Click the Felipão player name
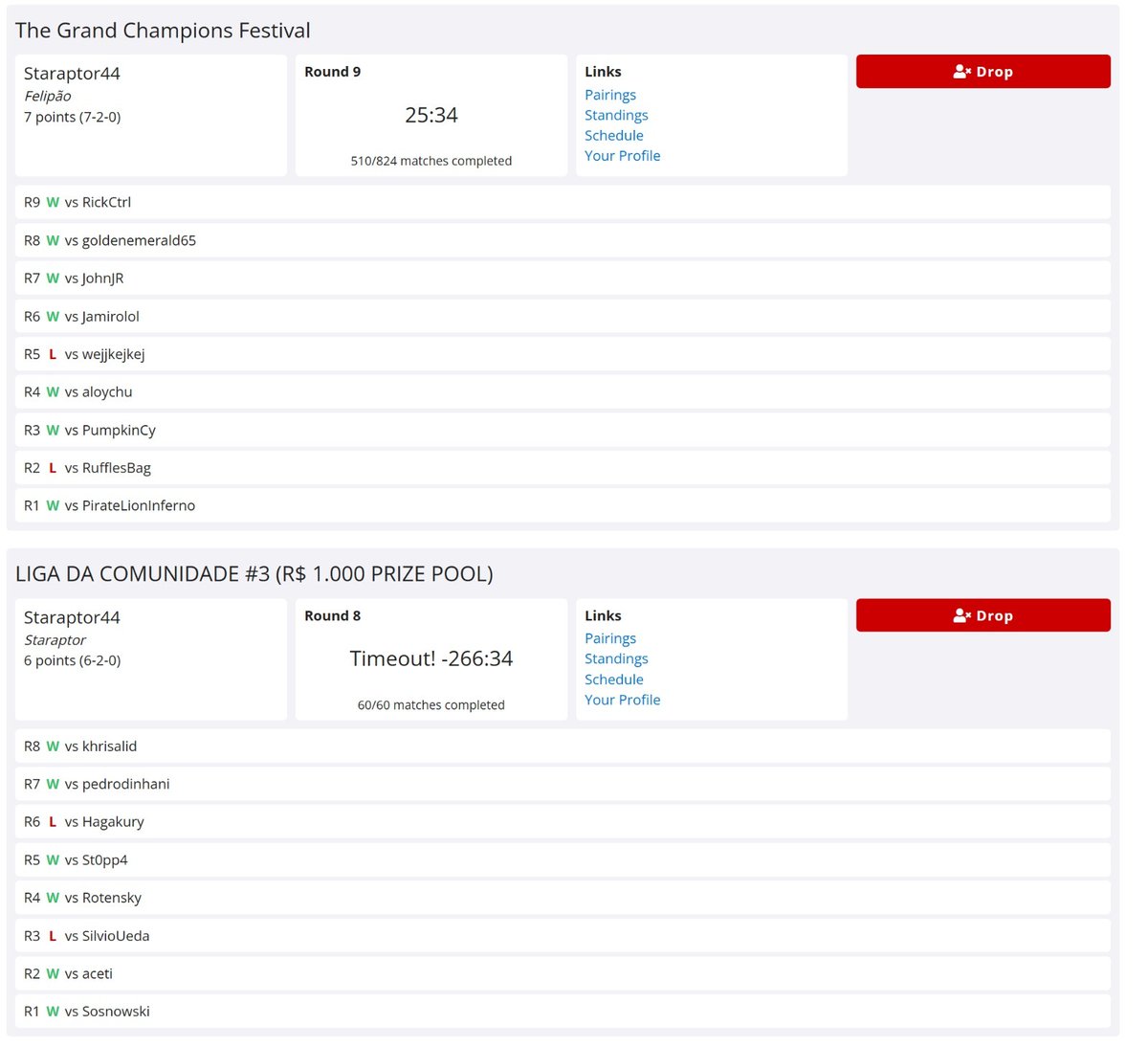The width and height of the screenshot is (1148, 1047). click(x=48, y=96)
